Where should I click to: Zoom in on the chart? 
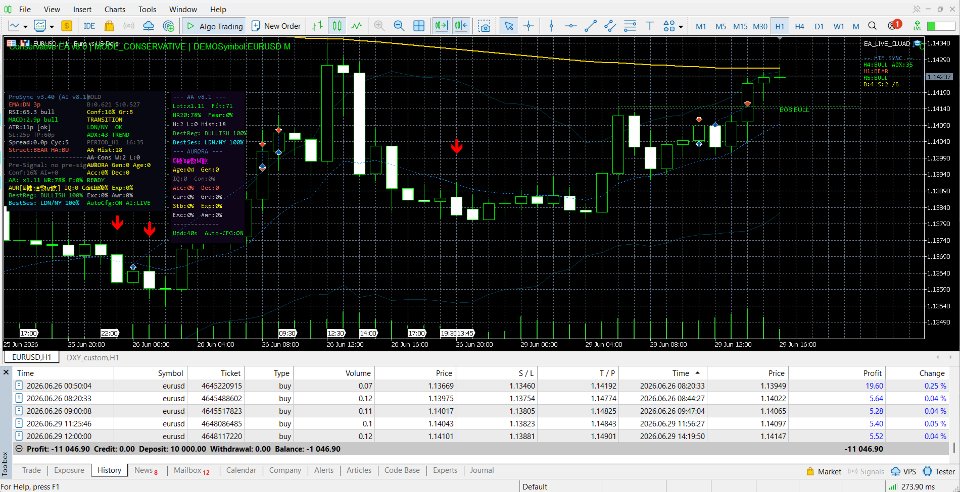(x=380, y=26)
